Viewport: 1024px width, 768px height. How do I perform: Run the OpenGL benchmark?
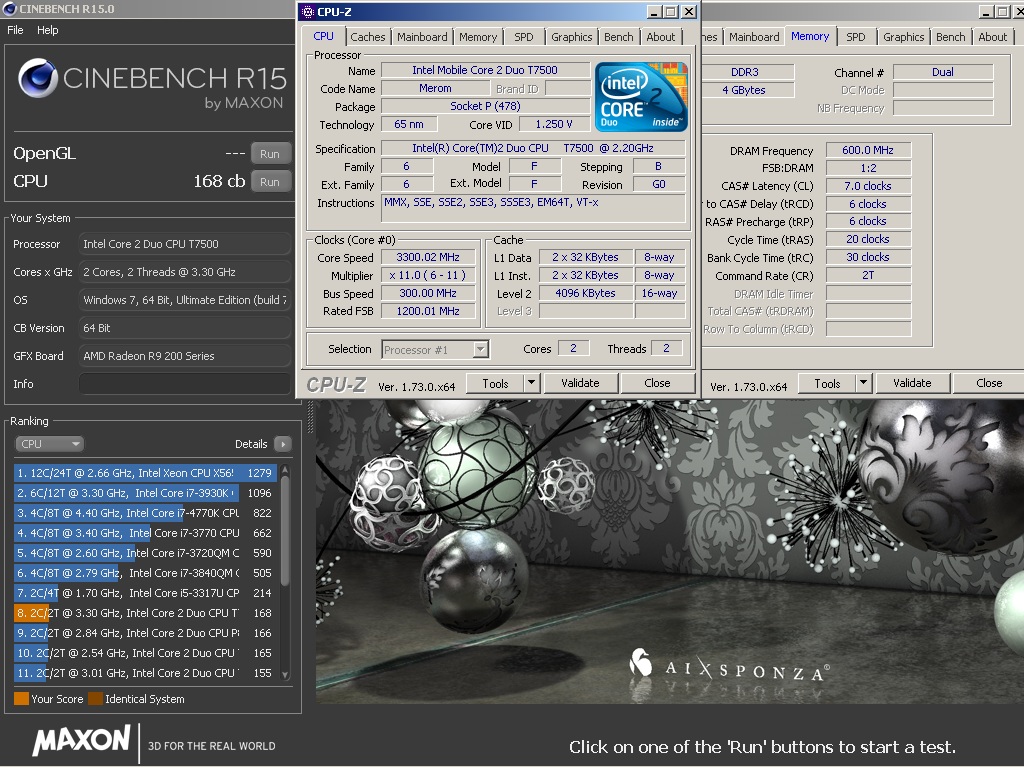click(270, 154)
